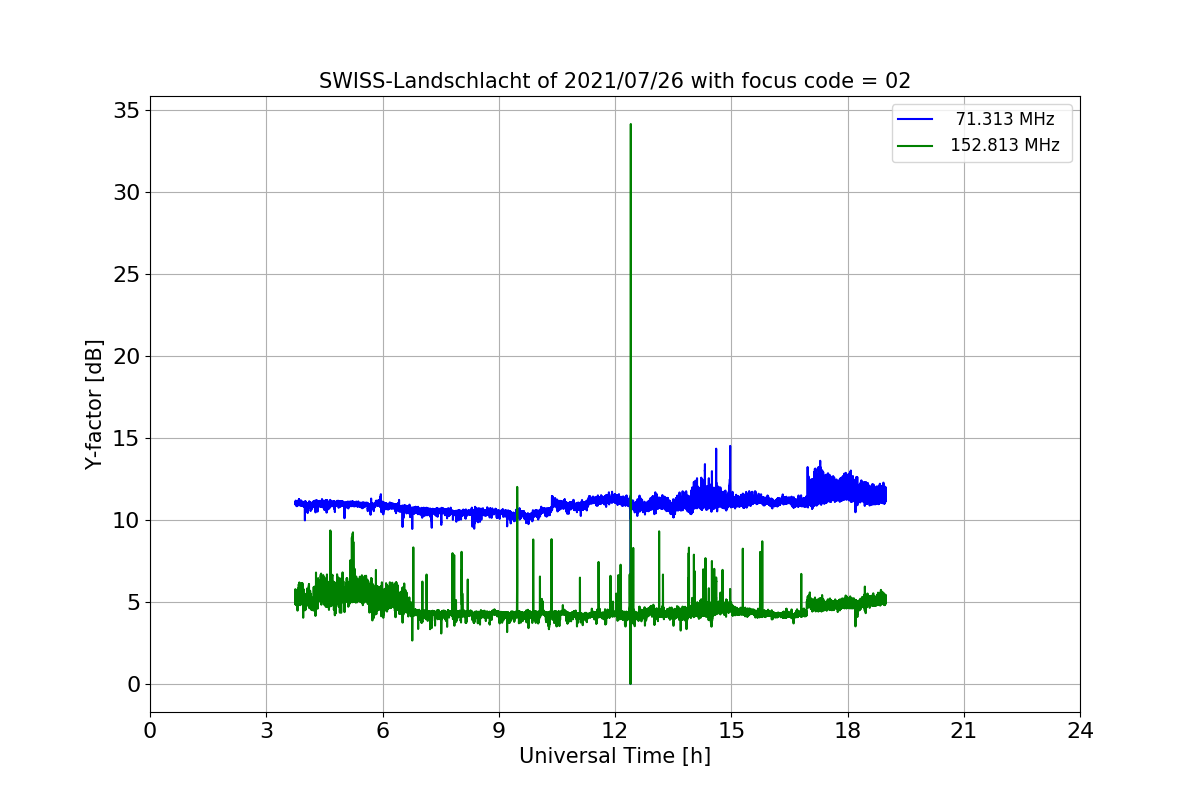1200x800 pixels.
Task: Select the '152.813 MHz' legend label
Action: point(1005,145)
